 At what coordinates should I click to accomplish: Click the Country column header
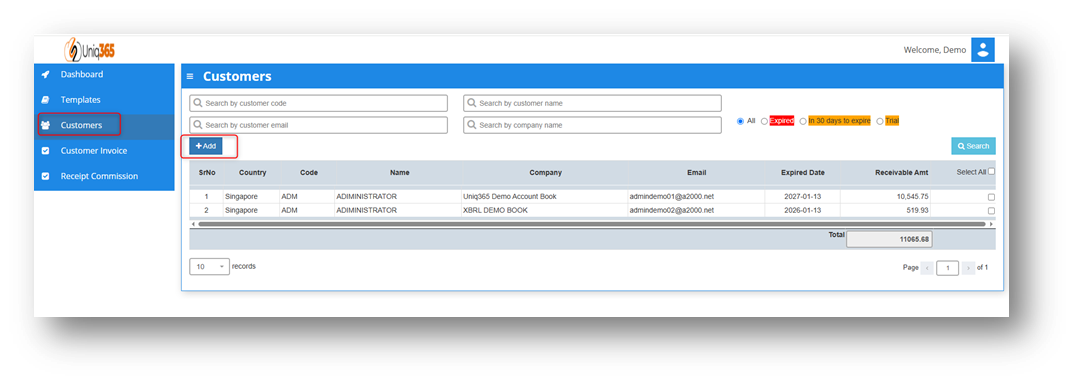(x=252, y=173)
